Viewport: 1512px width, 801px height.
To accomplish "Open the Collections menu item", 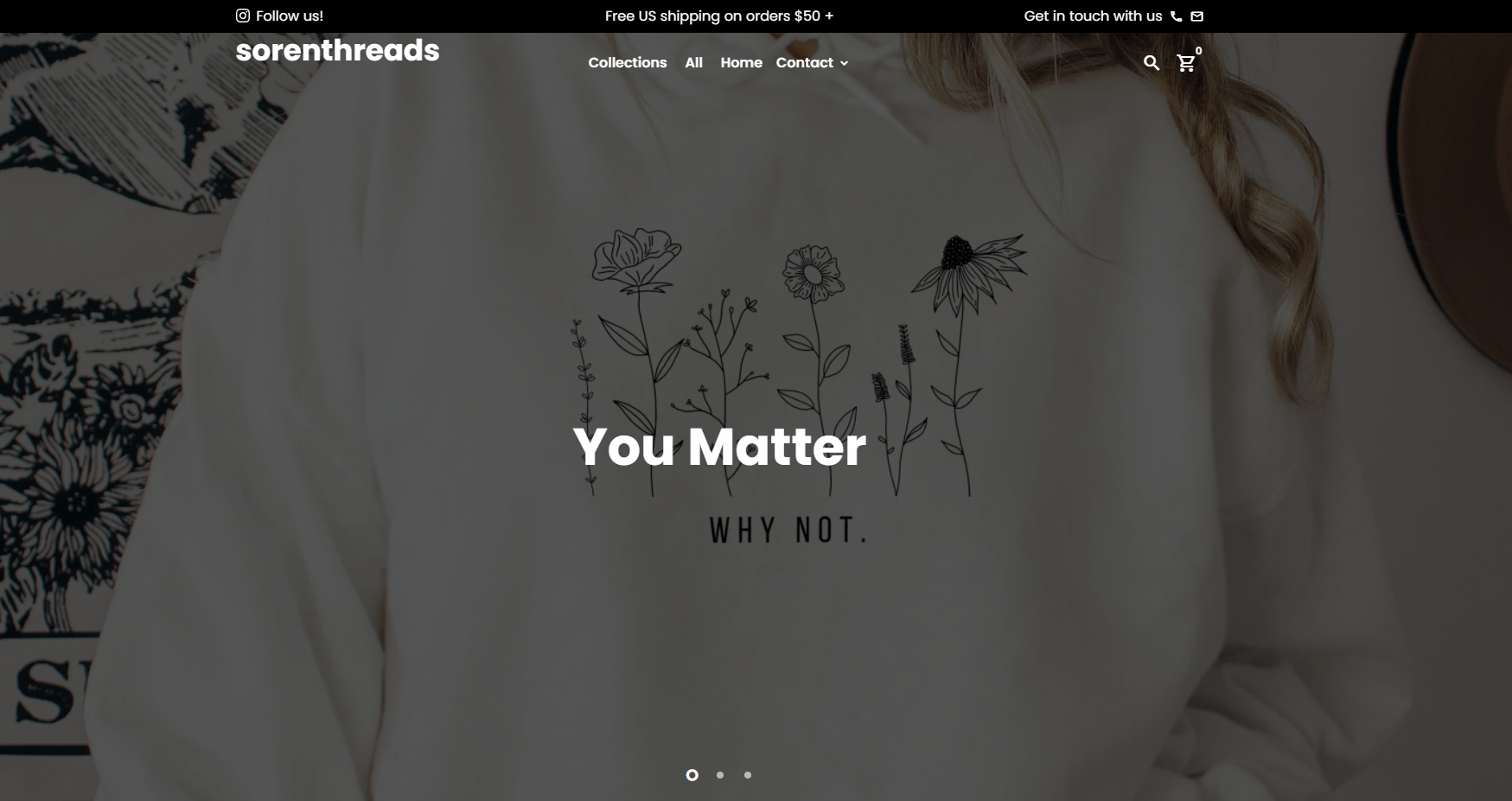I will click(x=628, y=62).
